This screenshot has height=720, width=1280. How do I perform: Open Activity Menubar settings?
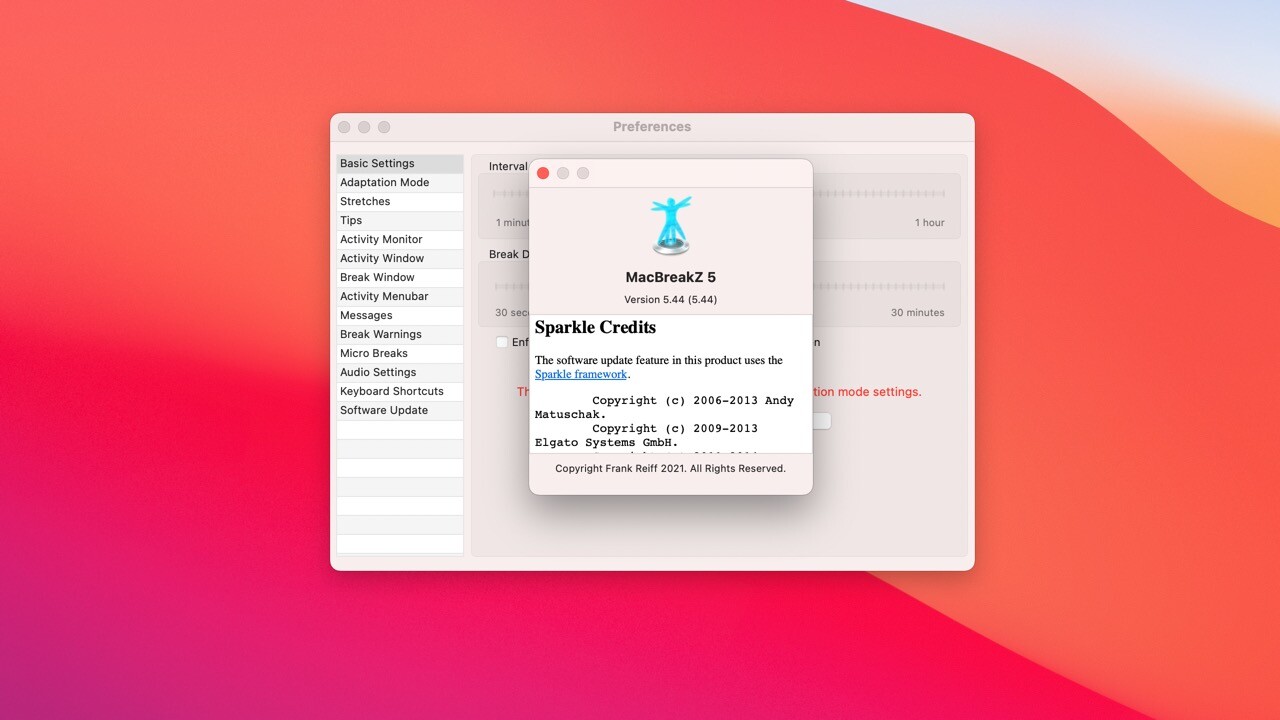[x=400, y=296]
